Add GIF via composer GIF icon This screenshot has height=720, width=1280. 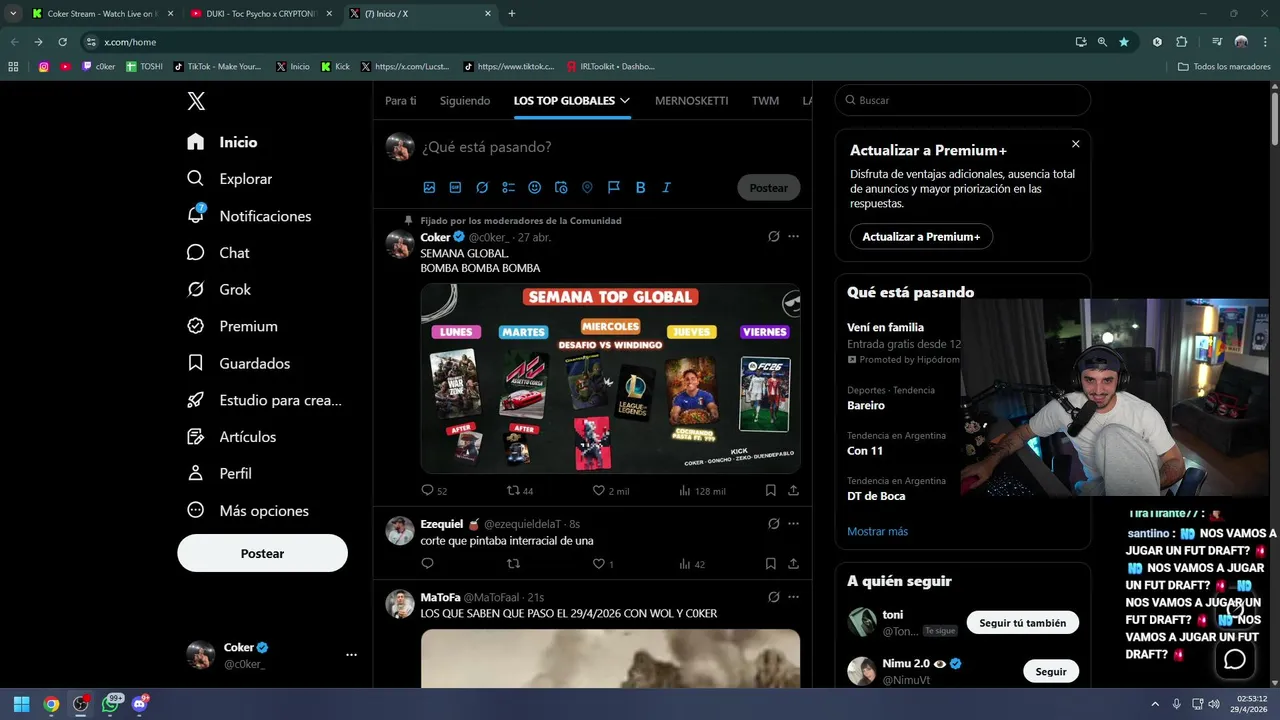455,187
